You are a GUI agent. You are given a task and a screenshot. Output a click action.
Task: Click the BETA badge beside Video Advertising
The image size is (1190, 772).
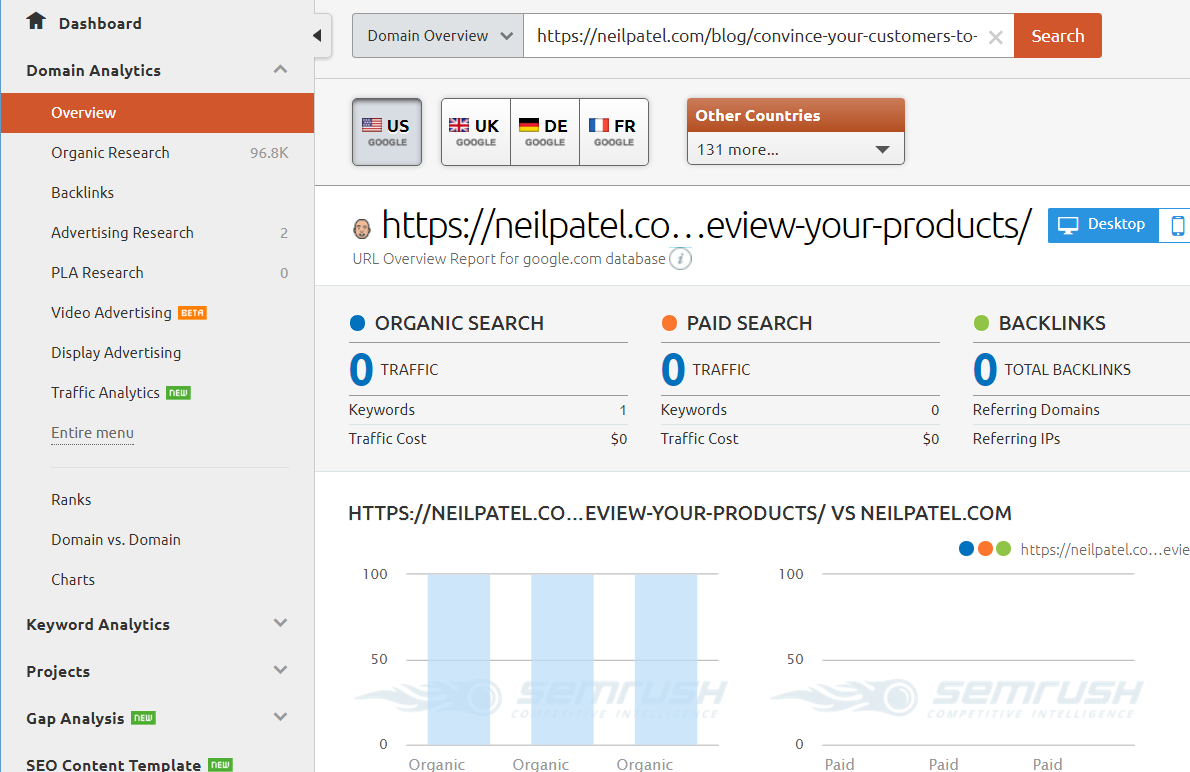point(193,313)
